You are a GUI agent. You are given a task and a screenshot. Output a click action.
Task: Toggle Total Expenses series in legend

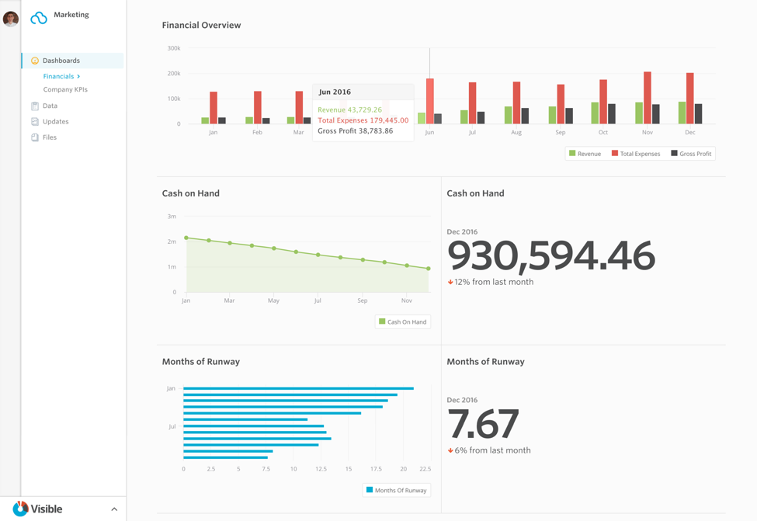(x=636, y=154)
